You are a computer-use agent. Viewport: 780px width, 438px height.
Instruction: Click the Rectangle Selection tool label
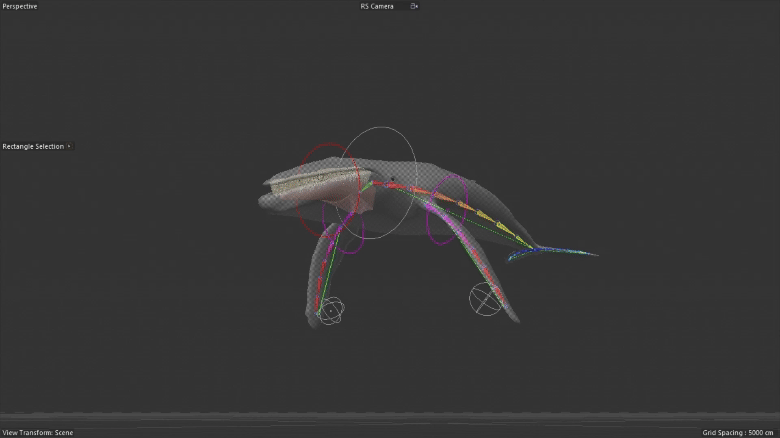point(33,146)
